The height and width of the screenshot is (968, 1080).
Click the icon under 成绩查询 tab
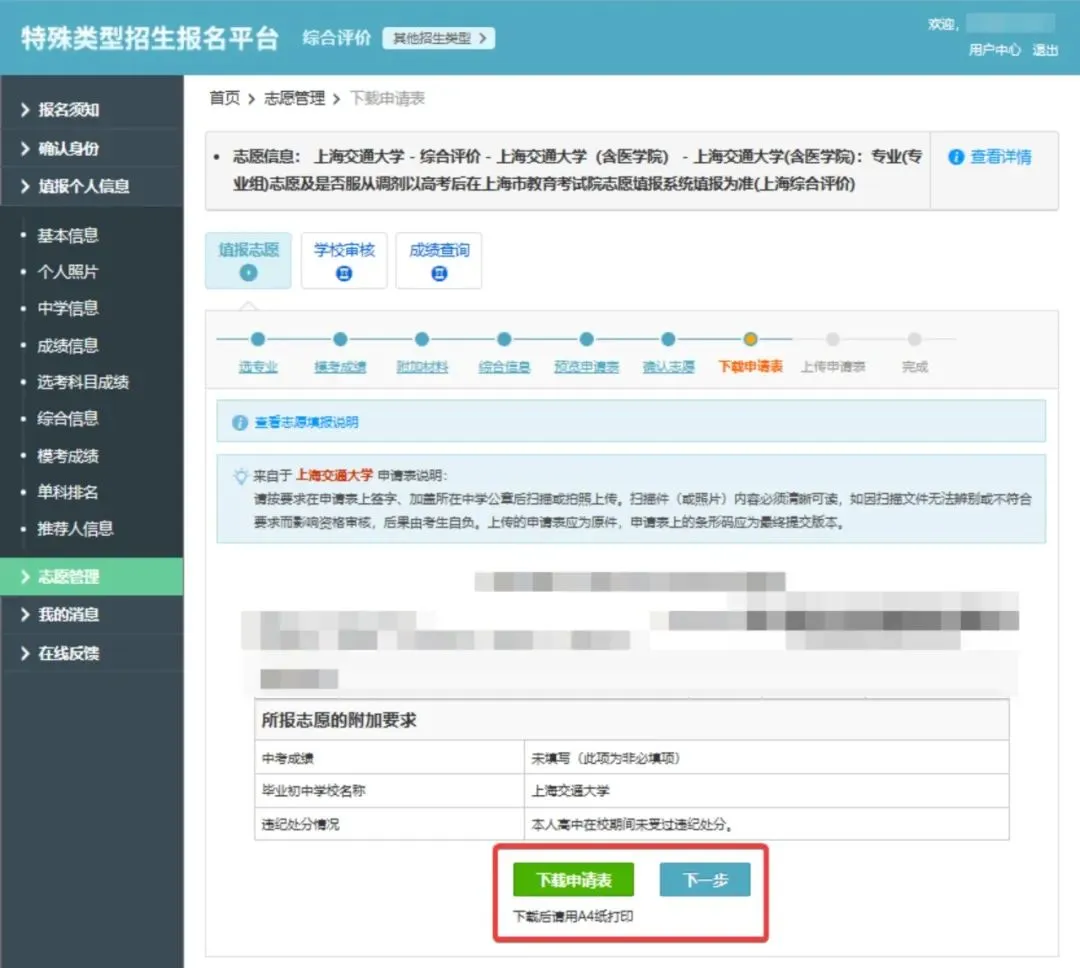click(x=439, y=273)
